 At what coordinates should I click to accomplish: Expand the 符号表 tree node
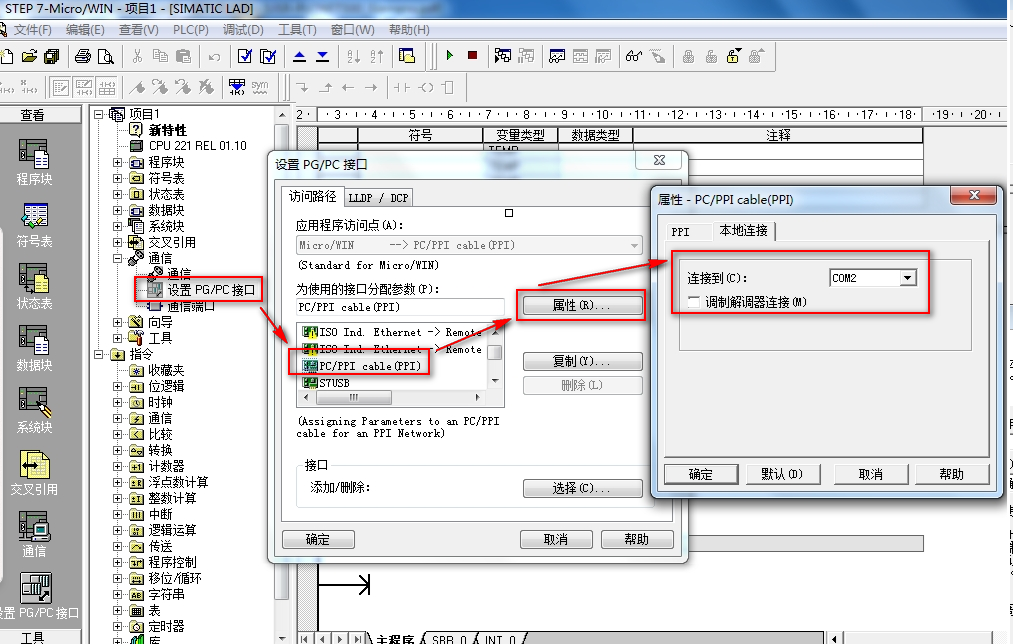click(118, 178)
